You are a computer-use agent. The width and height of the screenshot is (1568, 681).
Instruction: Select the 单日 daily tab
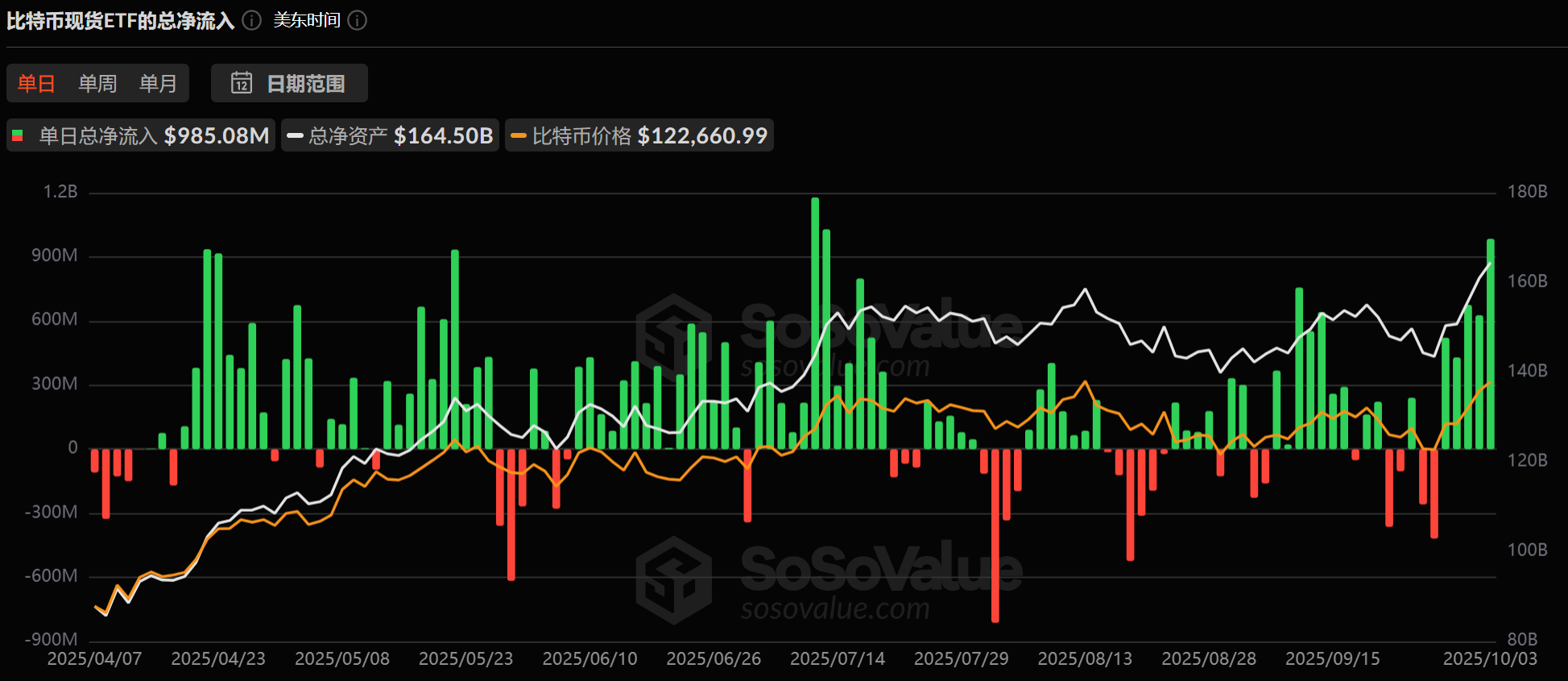point(36,83)
